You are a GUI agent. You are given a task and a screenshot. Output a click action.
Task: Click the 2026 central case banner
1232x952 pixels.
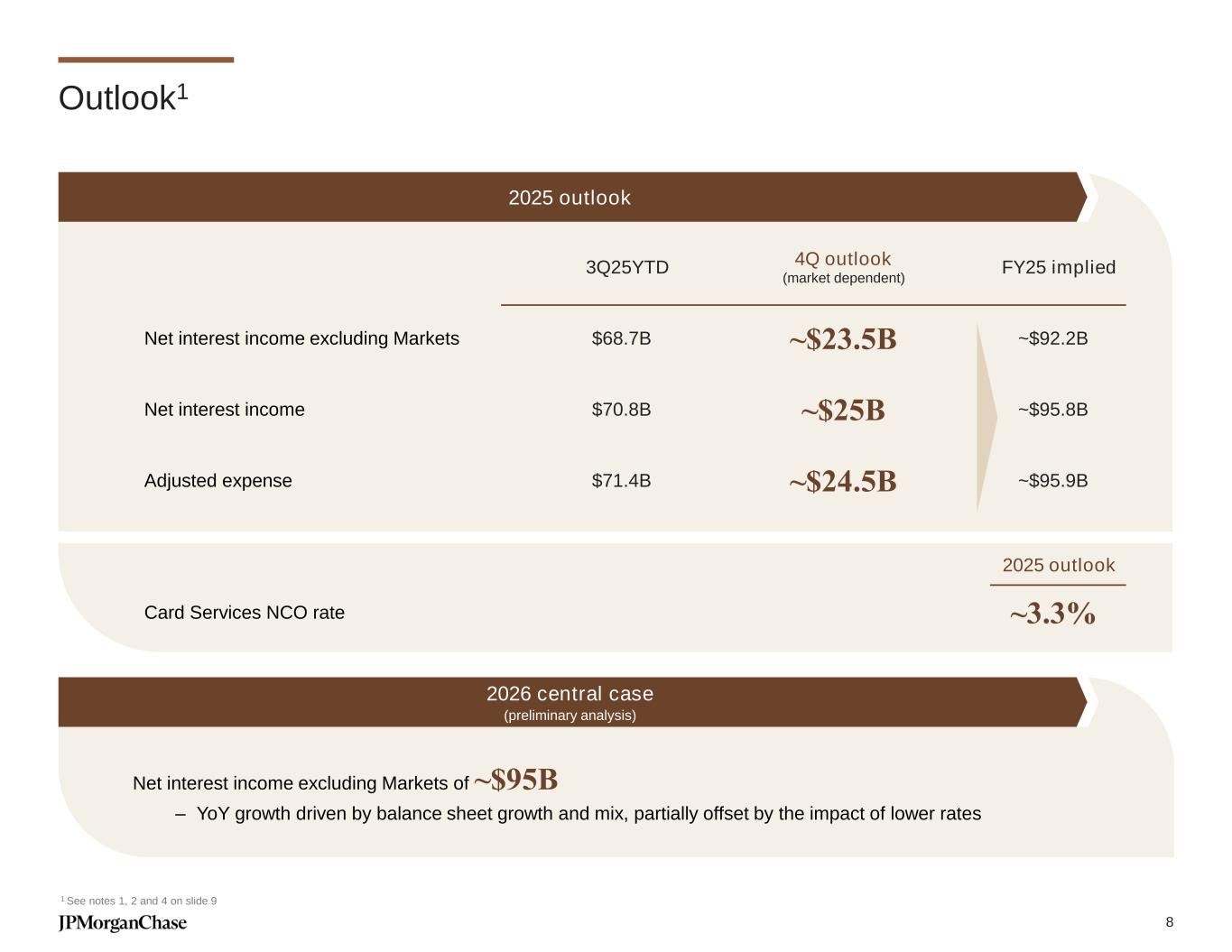pyautogui.click(x=570, y=702)
